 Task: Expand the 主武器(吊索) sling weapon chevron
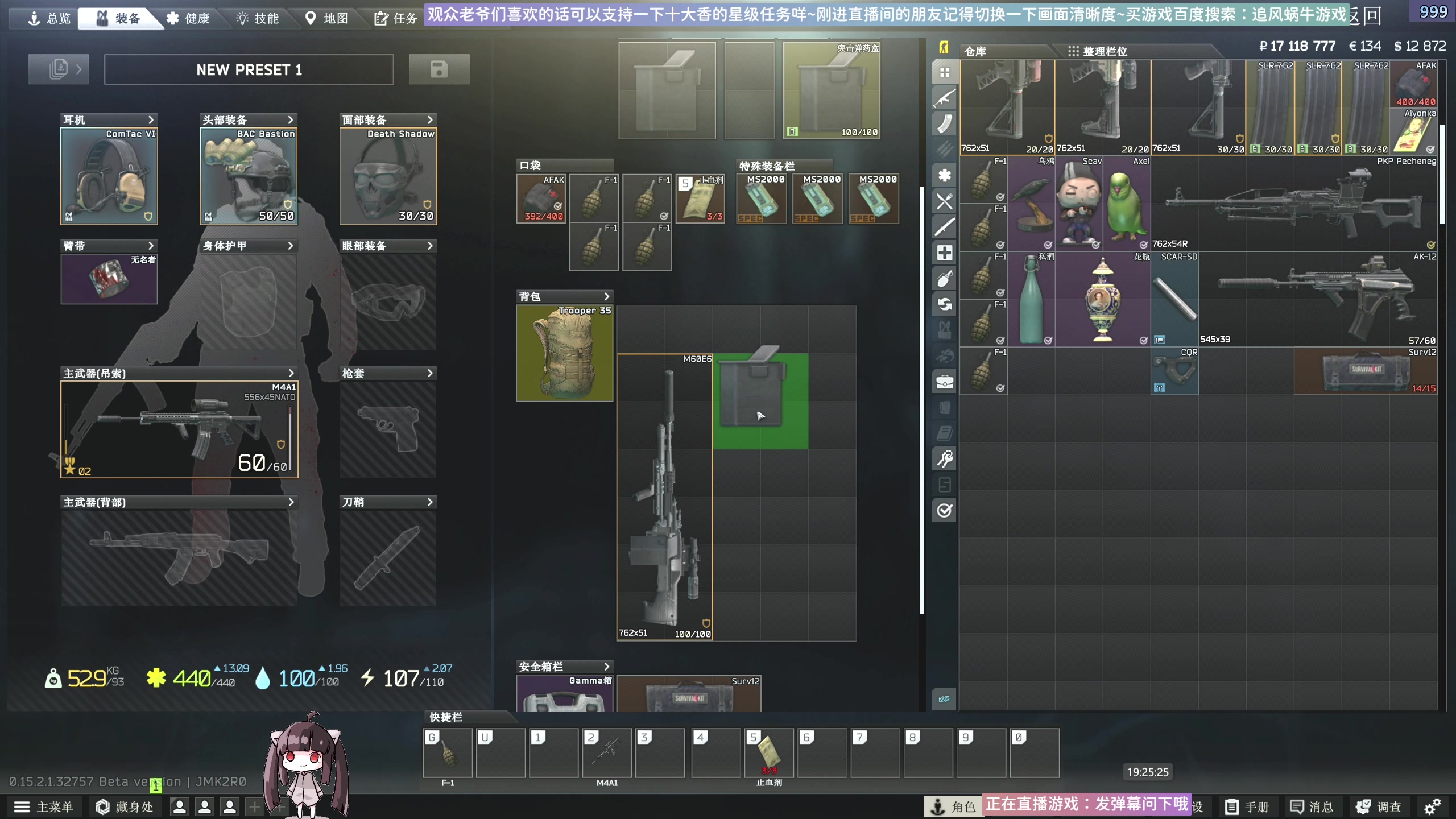291,373
